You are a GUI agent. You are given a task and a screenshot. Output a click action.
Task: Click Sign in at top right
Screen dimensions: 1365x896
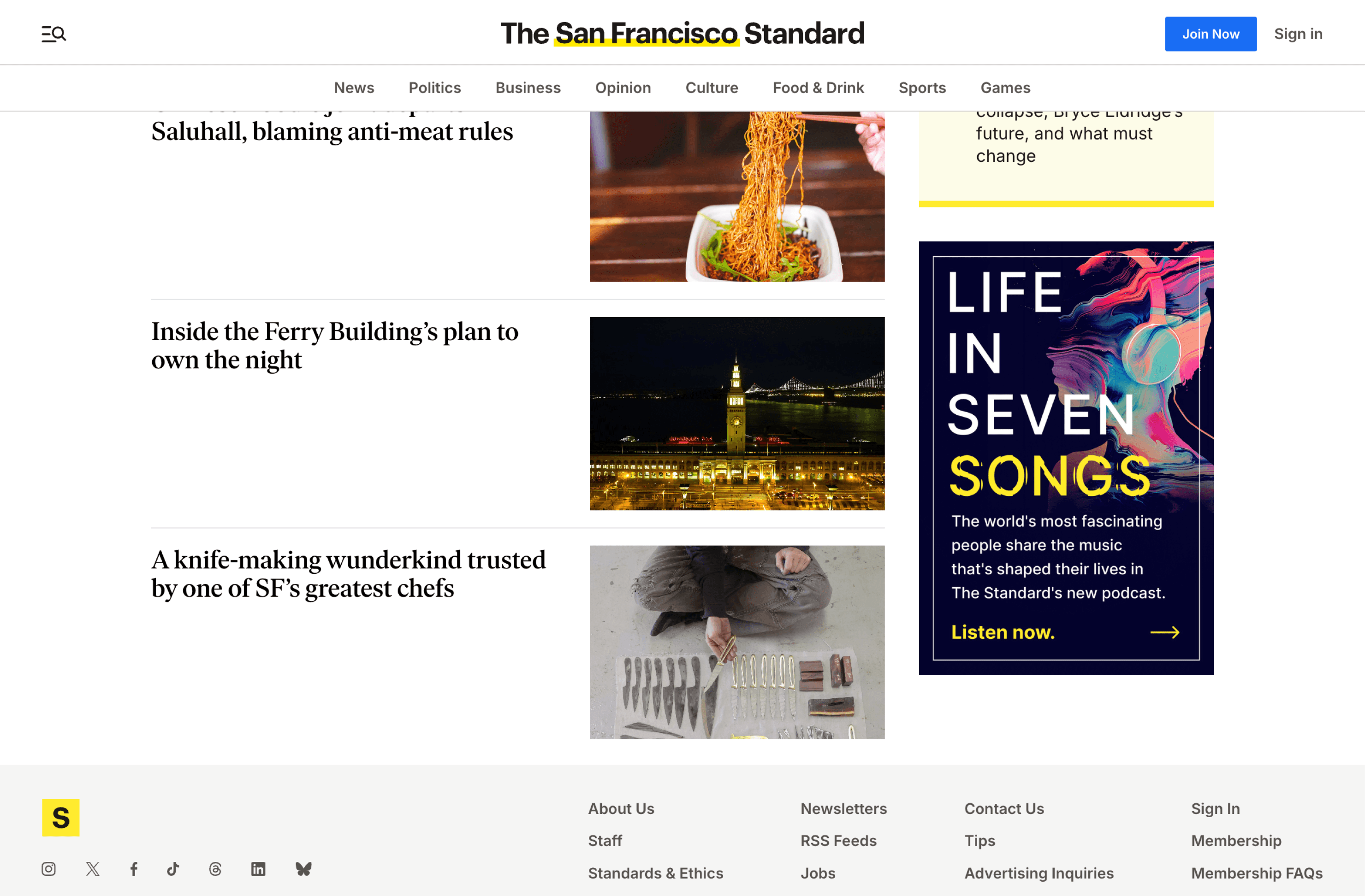1298,34
